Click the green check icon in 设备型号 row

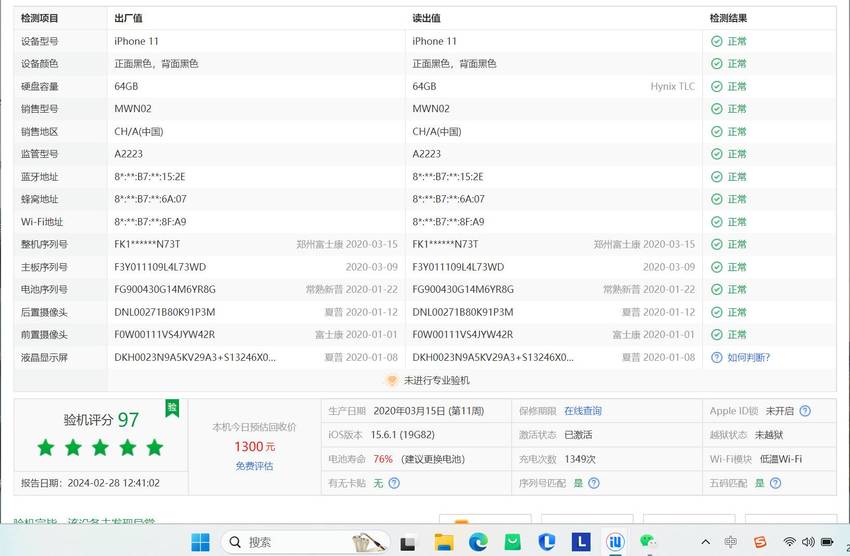pos(717,41)
